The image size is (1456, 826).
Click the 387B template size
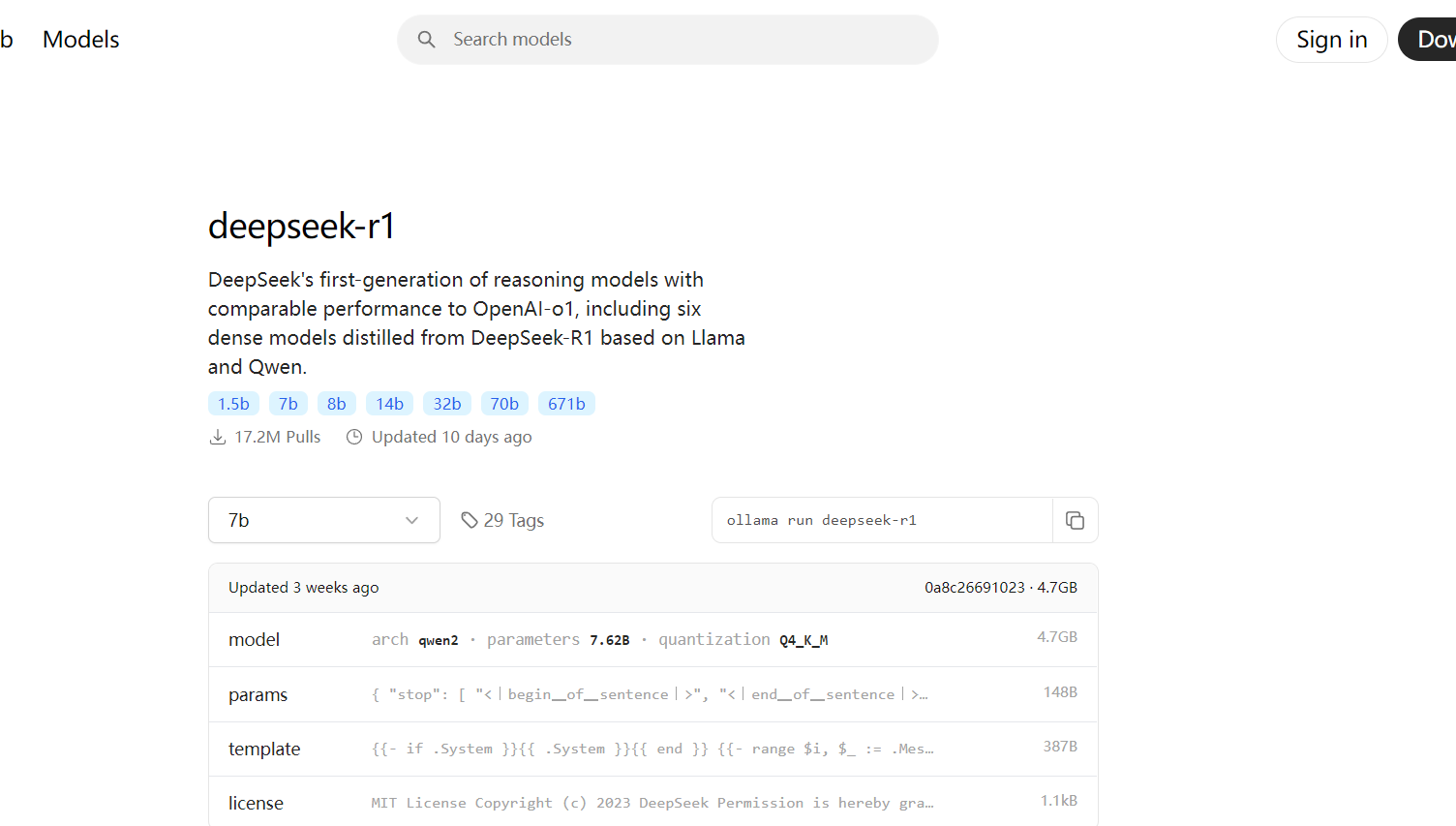click(1060, 747)
